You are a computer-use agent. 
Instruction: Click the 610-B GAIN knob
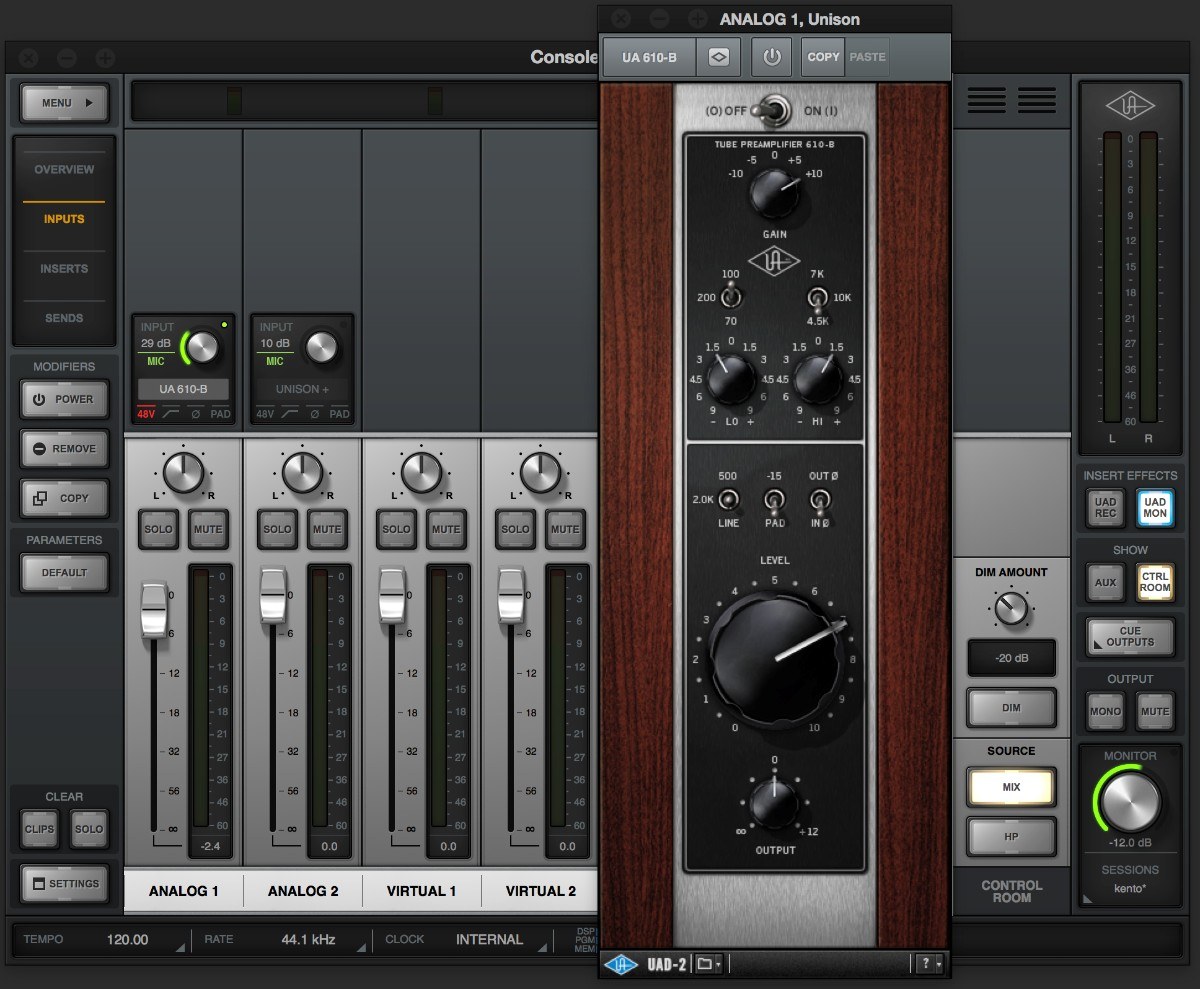[x=775, y=193]
